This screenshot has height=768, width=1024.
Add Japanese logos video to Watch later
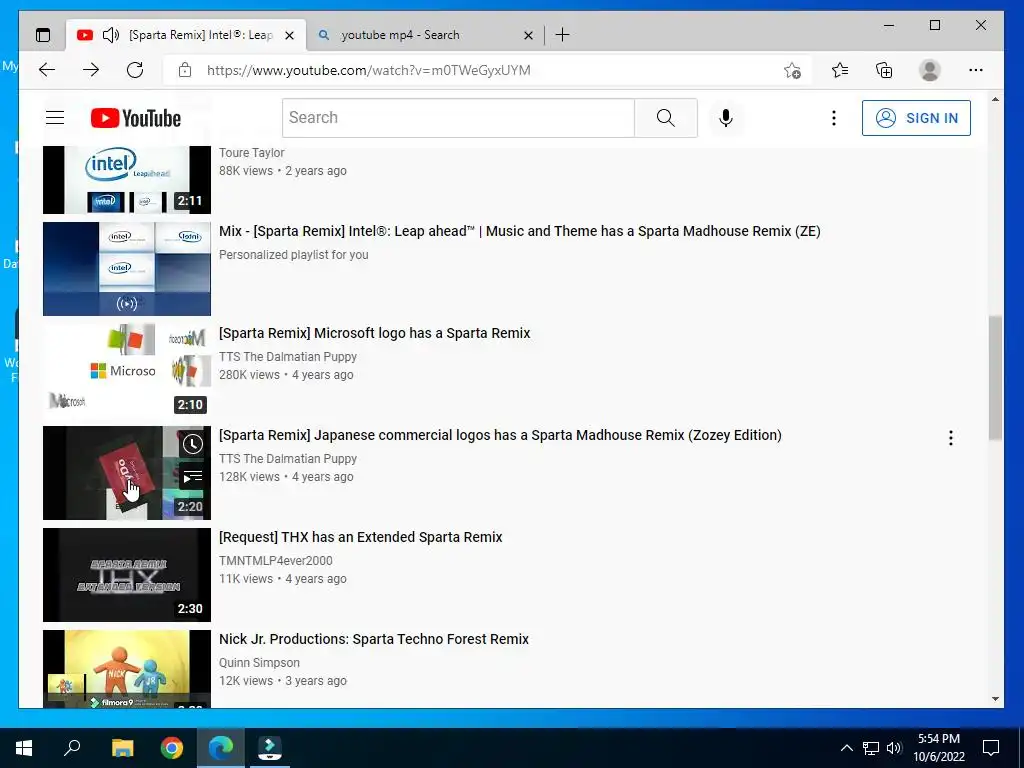(x=193, y=444)
